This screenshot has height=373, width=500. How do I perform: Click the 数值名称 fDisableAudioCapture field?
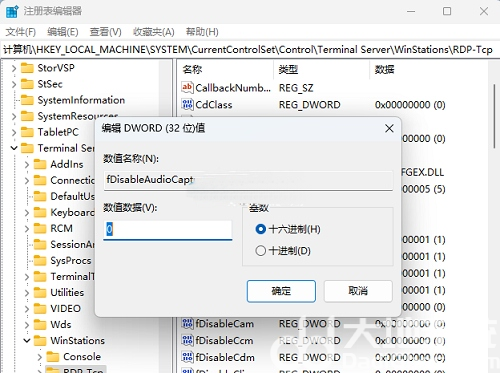pos(248,180)
